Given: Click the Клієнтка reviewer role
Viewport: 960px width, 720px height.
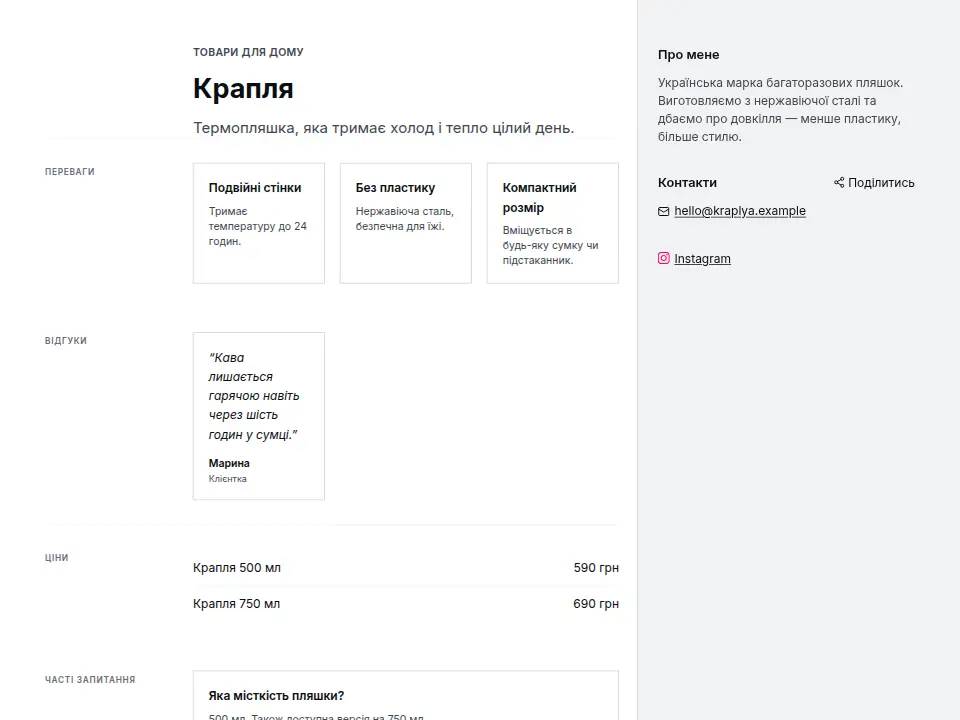Looking at the screenshot, I should coord(228,479).
